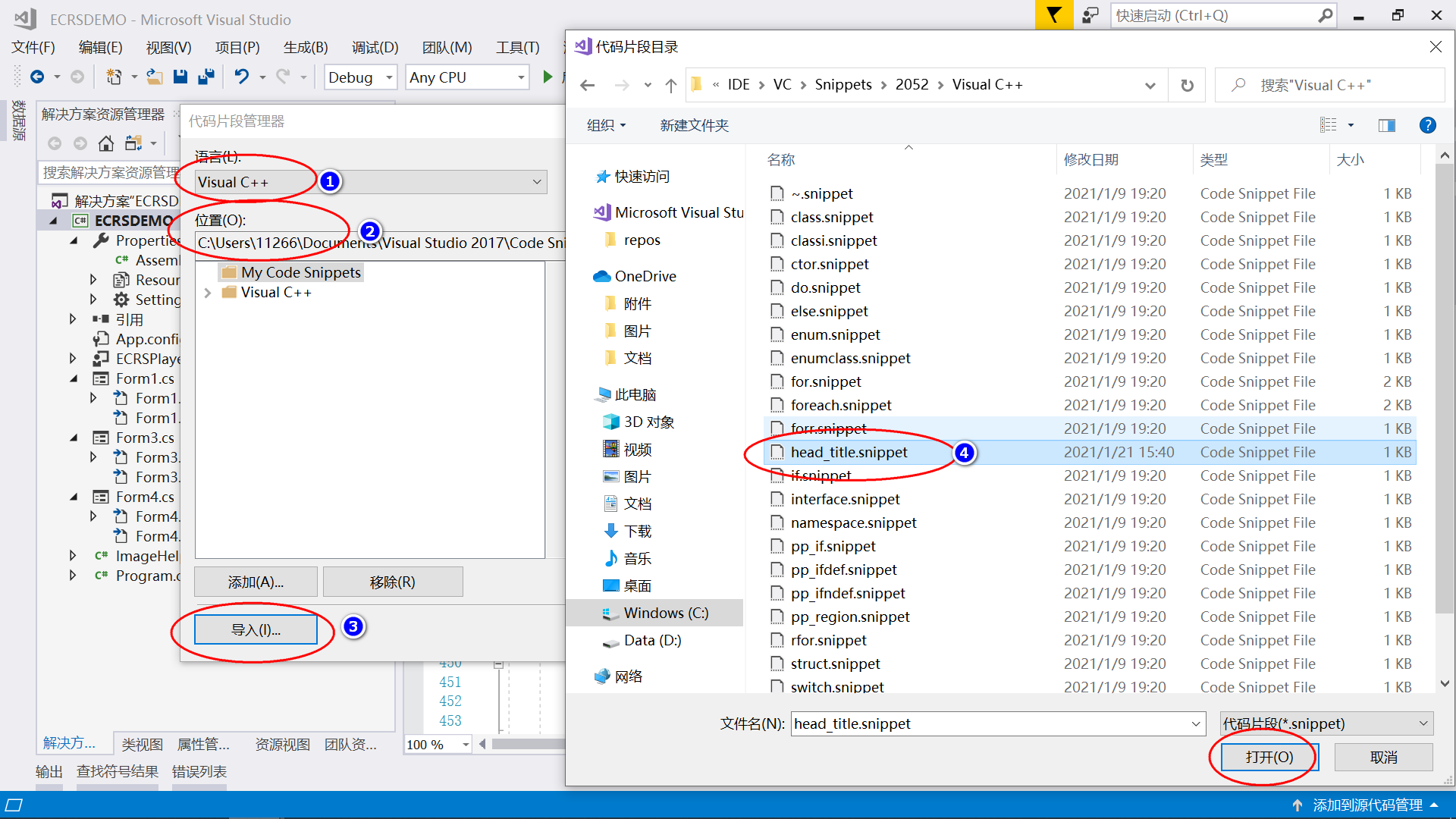
Task: Go up one folder level
Action: coord(670,86)
